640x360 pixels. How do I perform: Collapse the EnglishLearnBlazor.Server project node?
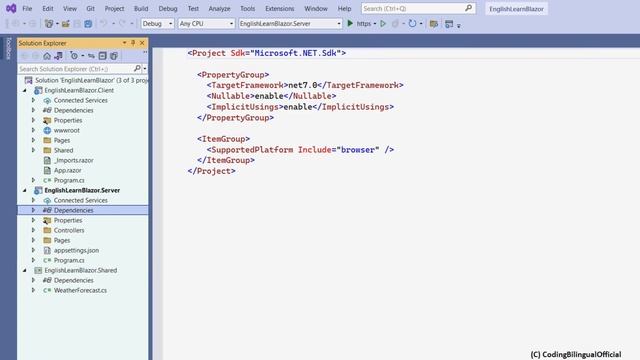click(x=24, y=190)
